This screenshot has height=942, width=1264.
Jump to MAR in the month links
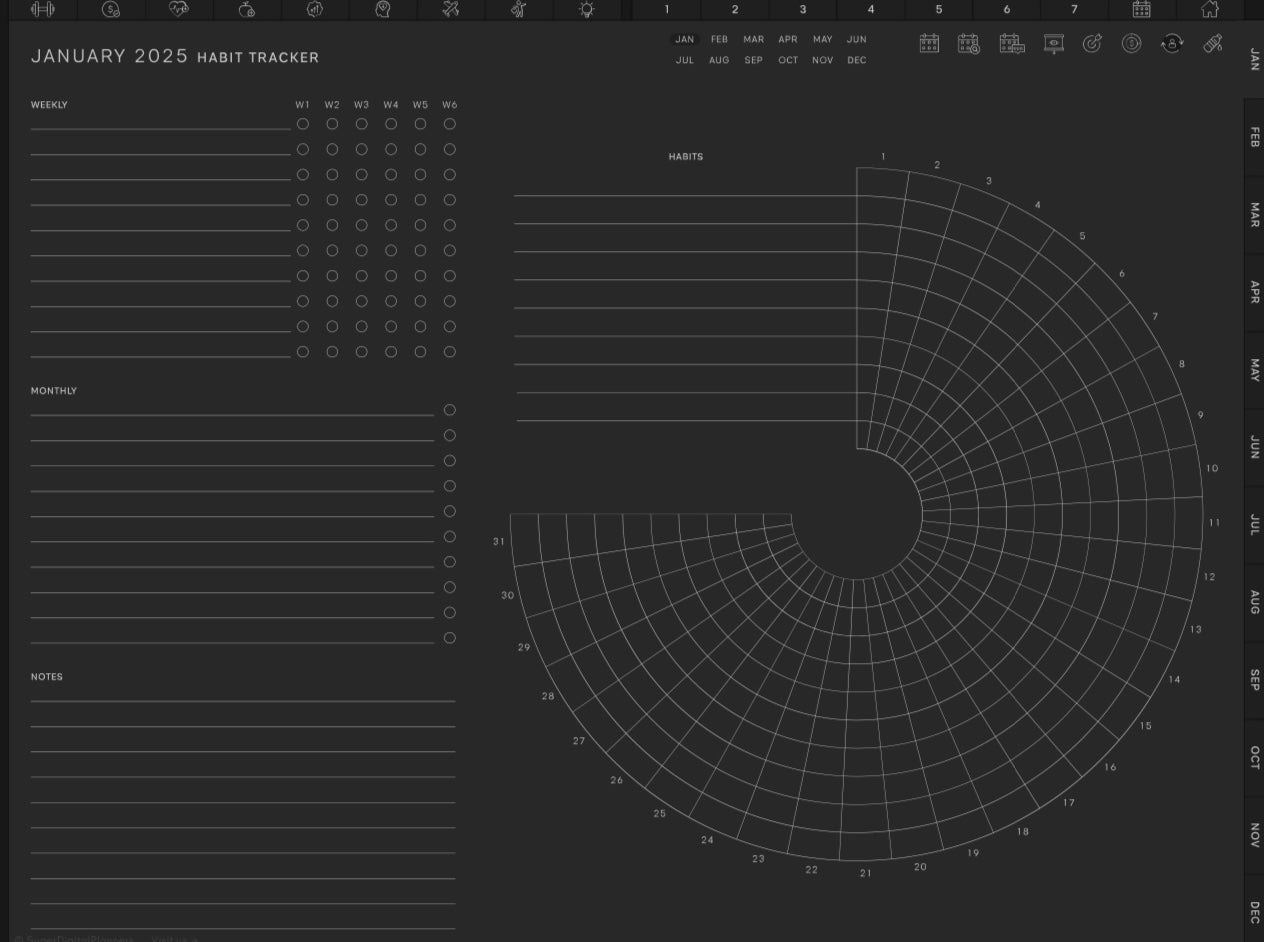pyautogui.click(x=753, y=40)
